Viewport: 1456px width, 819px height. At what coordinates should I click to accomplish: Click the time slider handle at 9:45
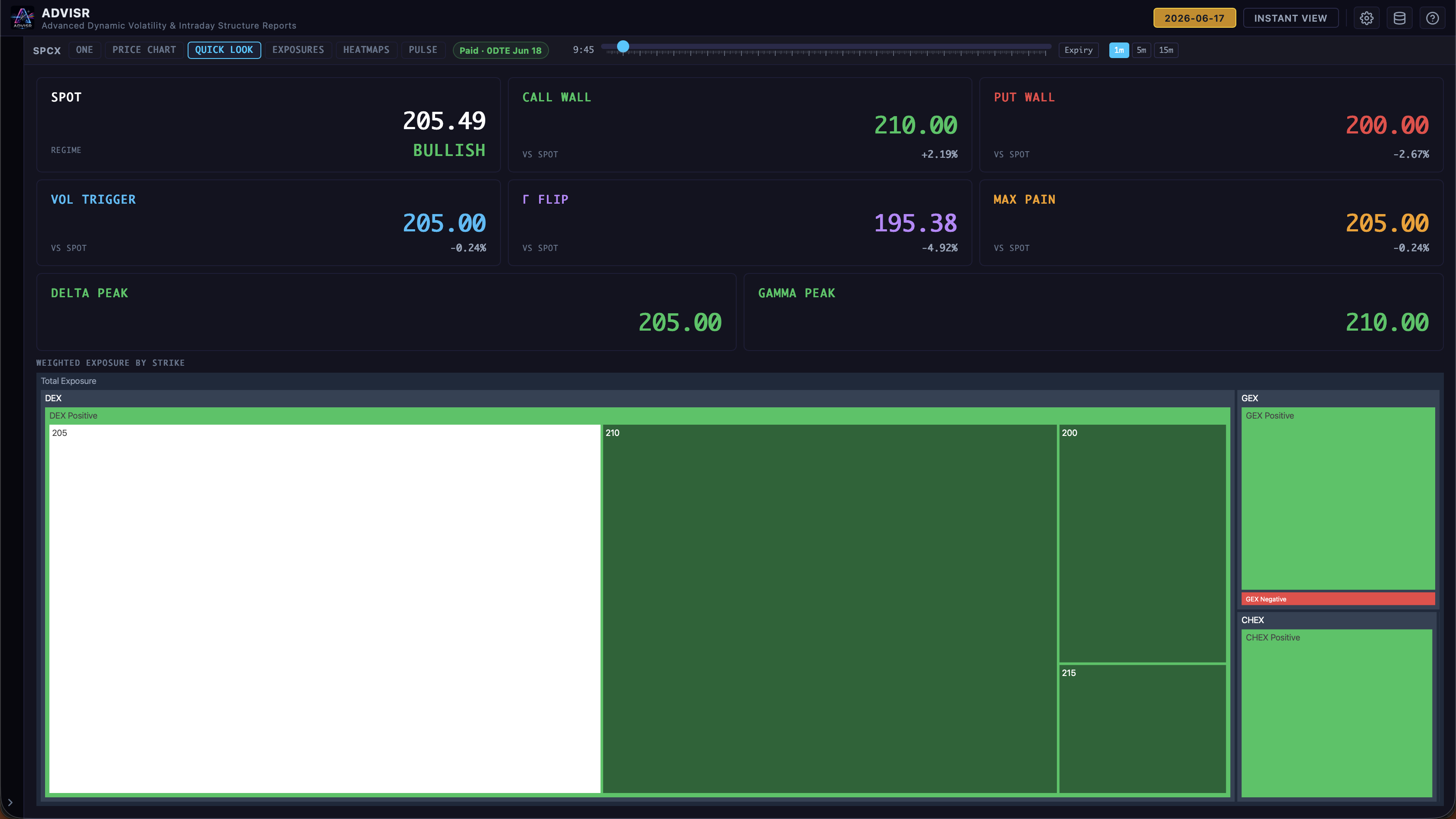pos(623,47)
